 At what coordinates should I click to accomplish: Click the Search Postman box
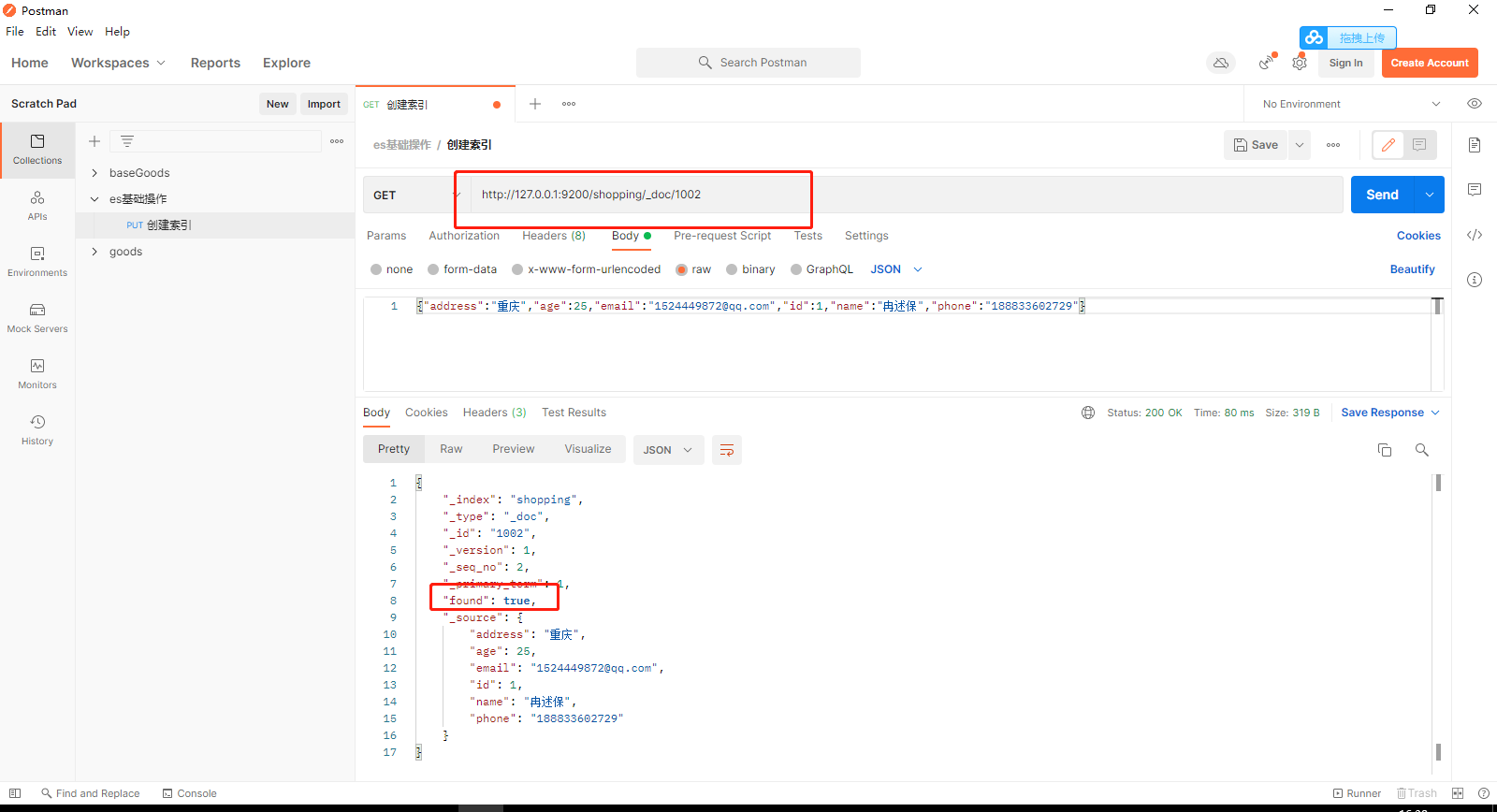pyautogui.click(x=748, y=63)
